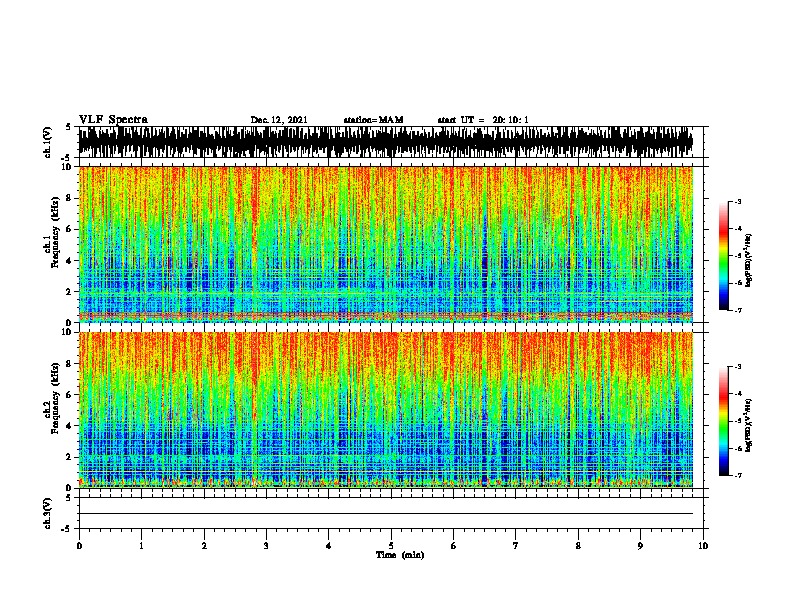Click the "-3" label on ch.1 color bar
Screen dimensions: 792x612
click(x=738, y=201)
